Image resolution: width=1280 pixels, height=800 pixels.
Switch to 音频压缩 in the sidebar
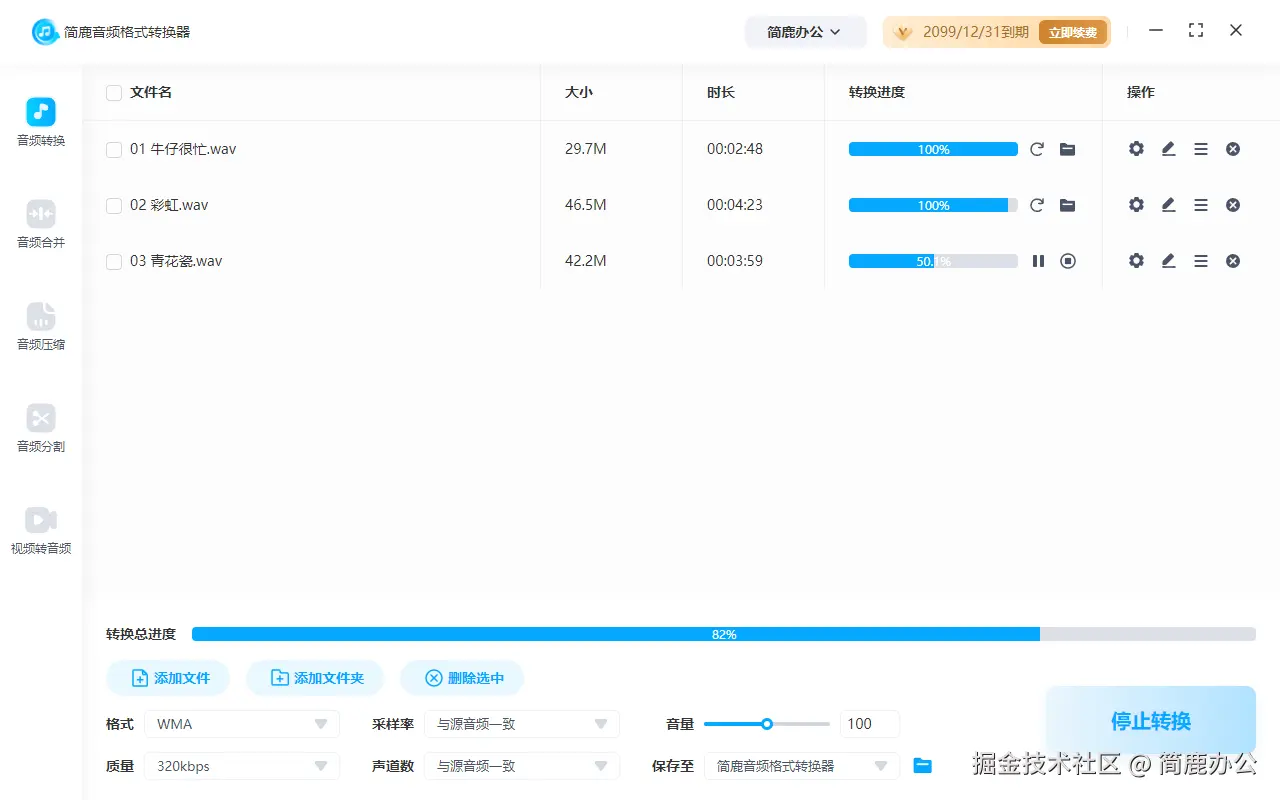40,327
